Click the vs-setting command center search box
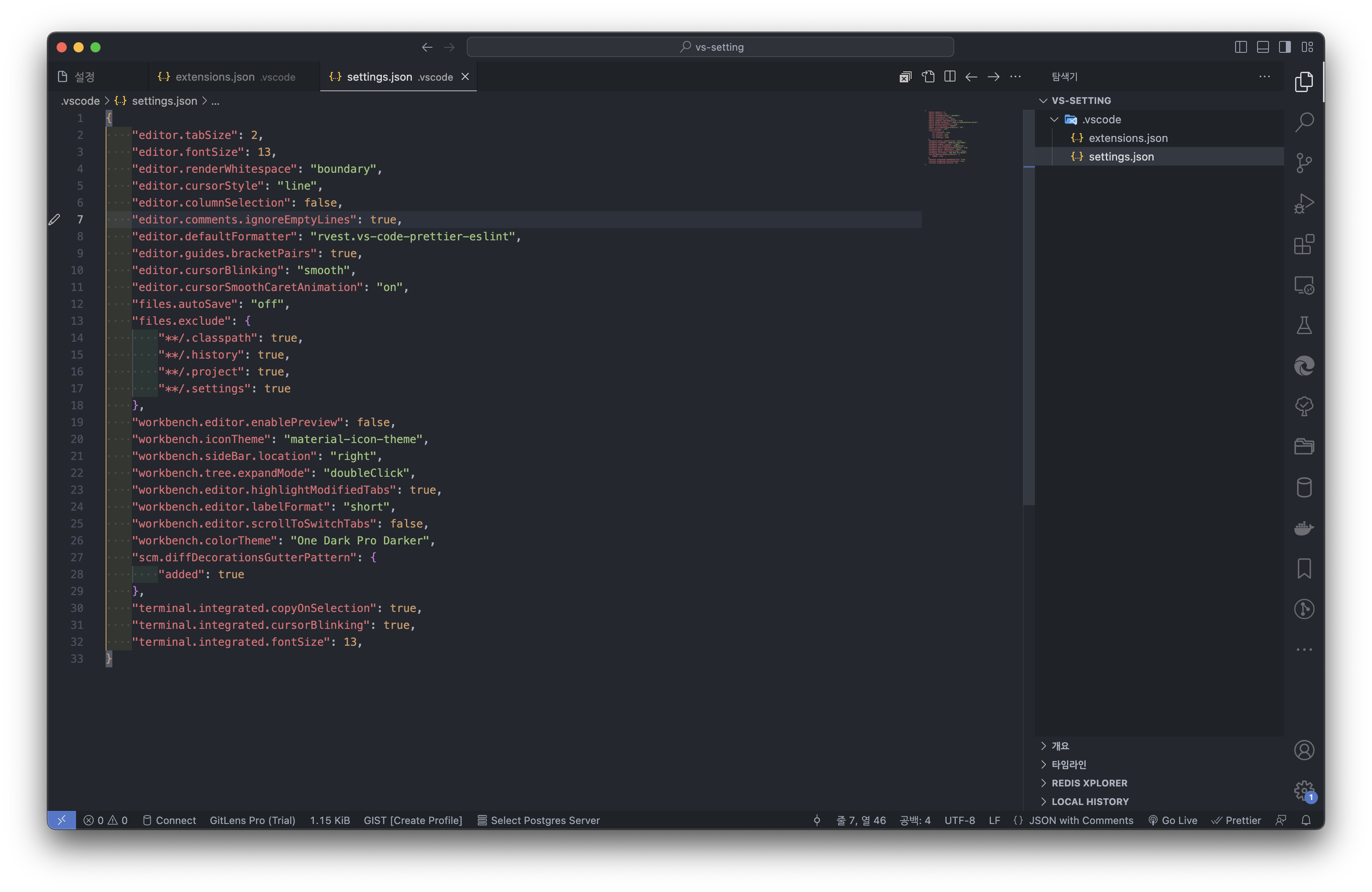Screen dimensions: 1372x892 tap(710, 47)
